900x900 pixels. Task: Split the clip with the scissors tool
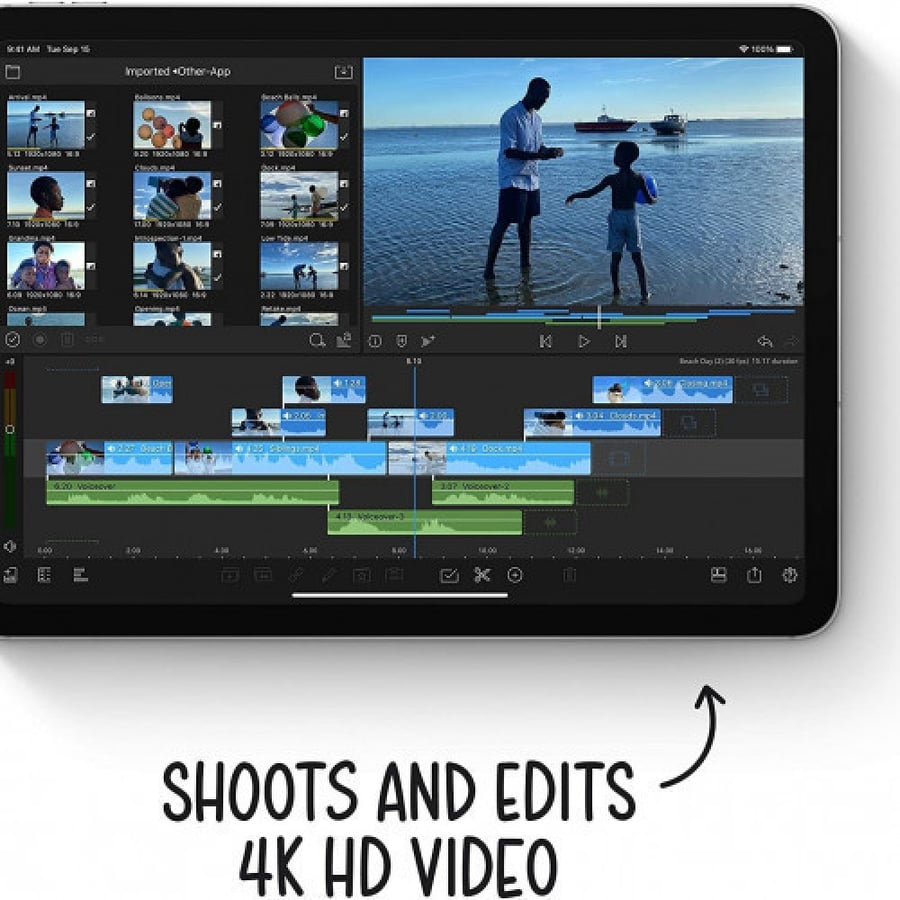click(482, 575)
